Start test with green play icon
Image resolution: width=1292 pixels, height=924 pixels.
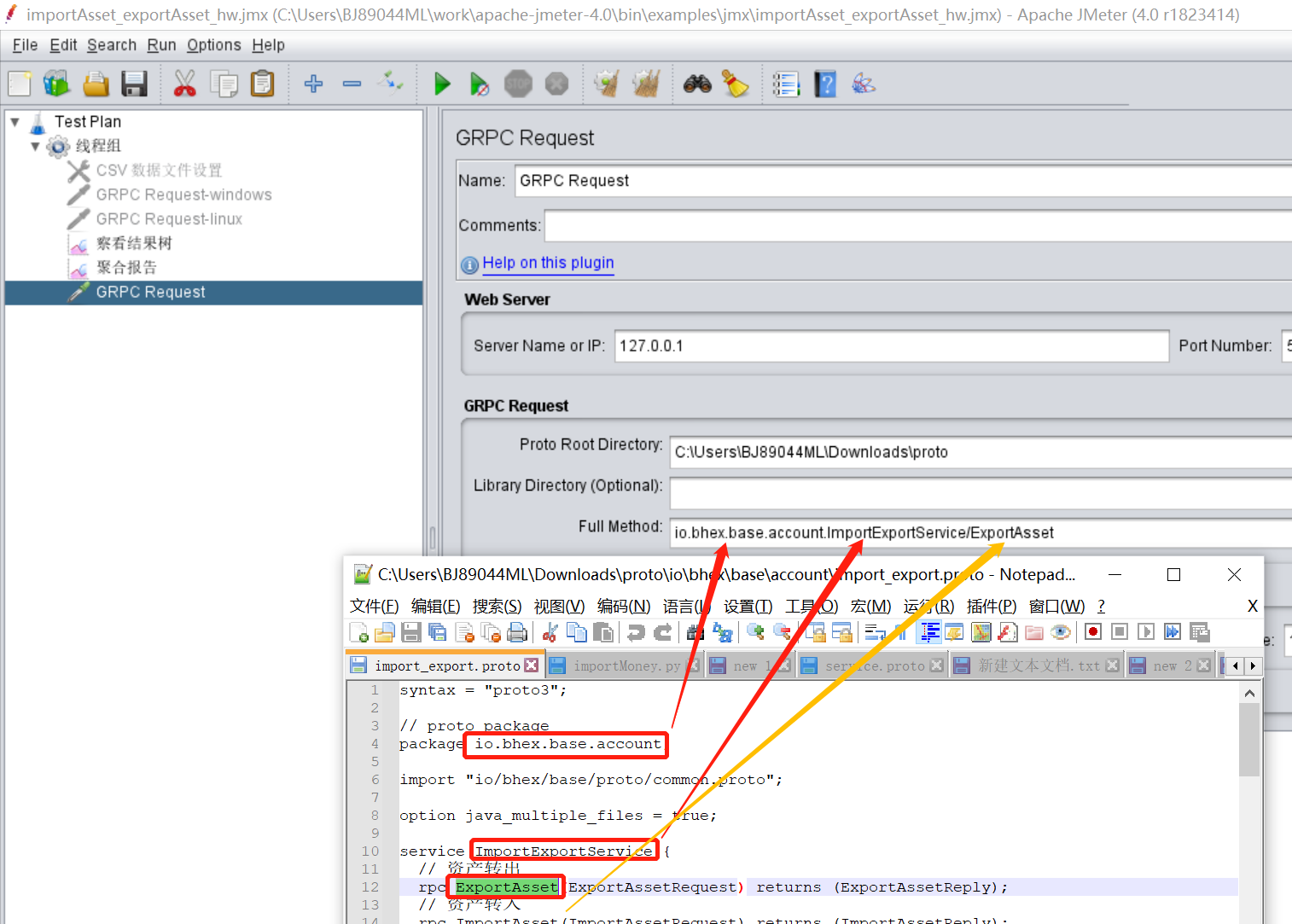(441, 84)
